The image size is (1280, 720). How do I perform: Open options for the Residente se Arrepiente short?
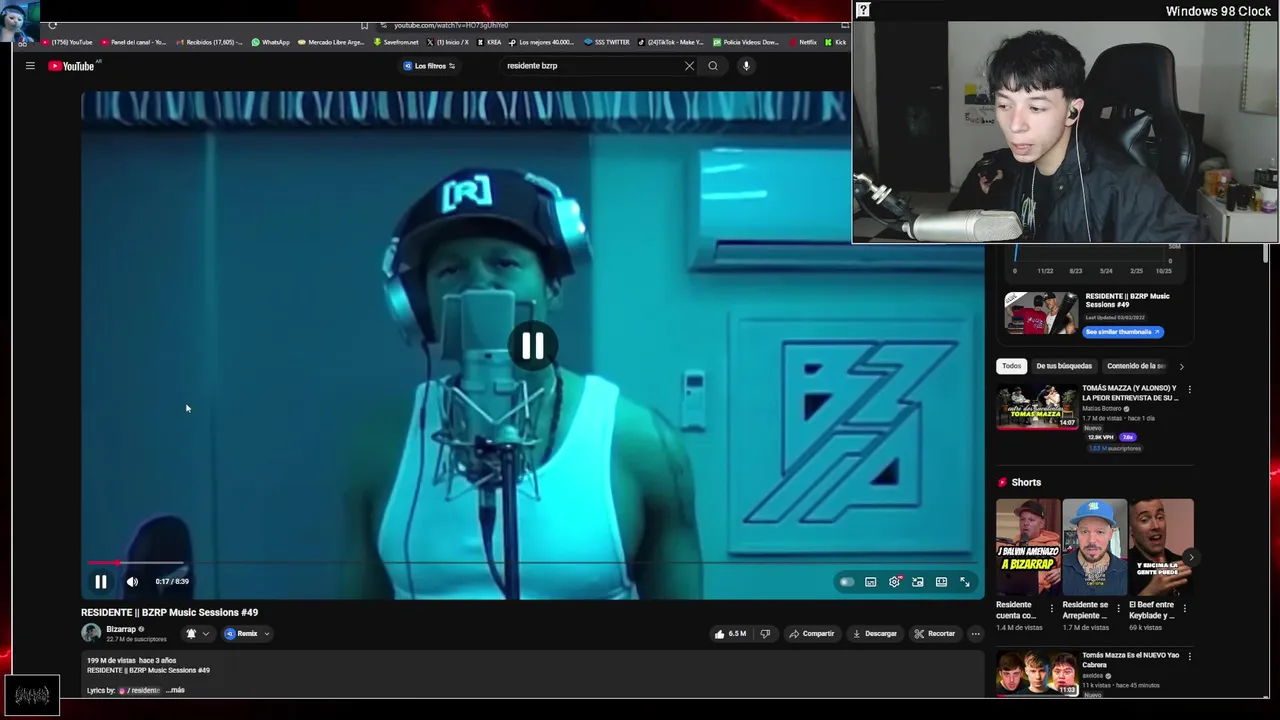(x=1118, y=607)
